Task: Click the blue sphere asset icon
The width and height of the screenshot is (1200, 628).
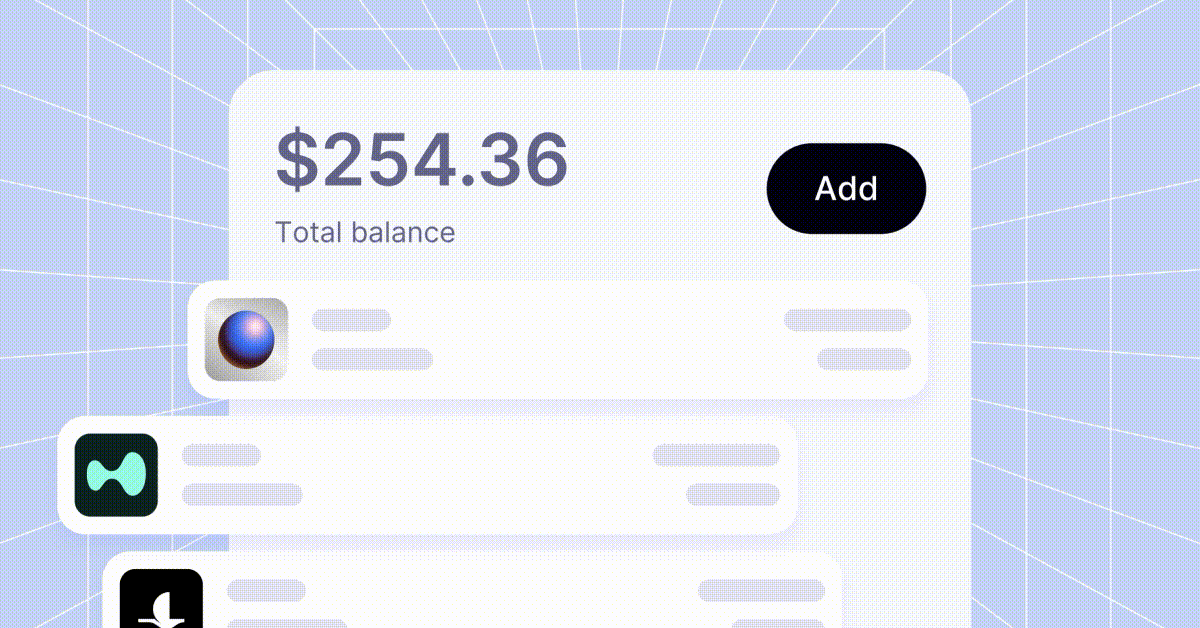Action: [246, 340]
